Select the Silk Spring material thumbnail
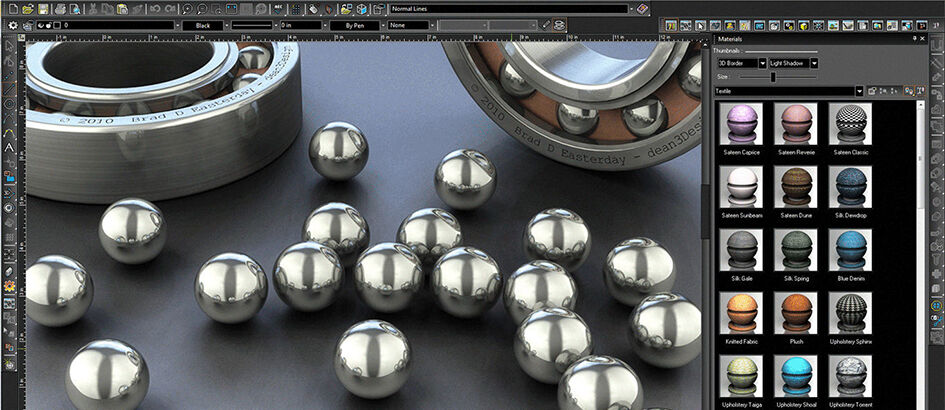 (x=796, y=250)
